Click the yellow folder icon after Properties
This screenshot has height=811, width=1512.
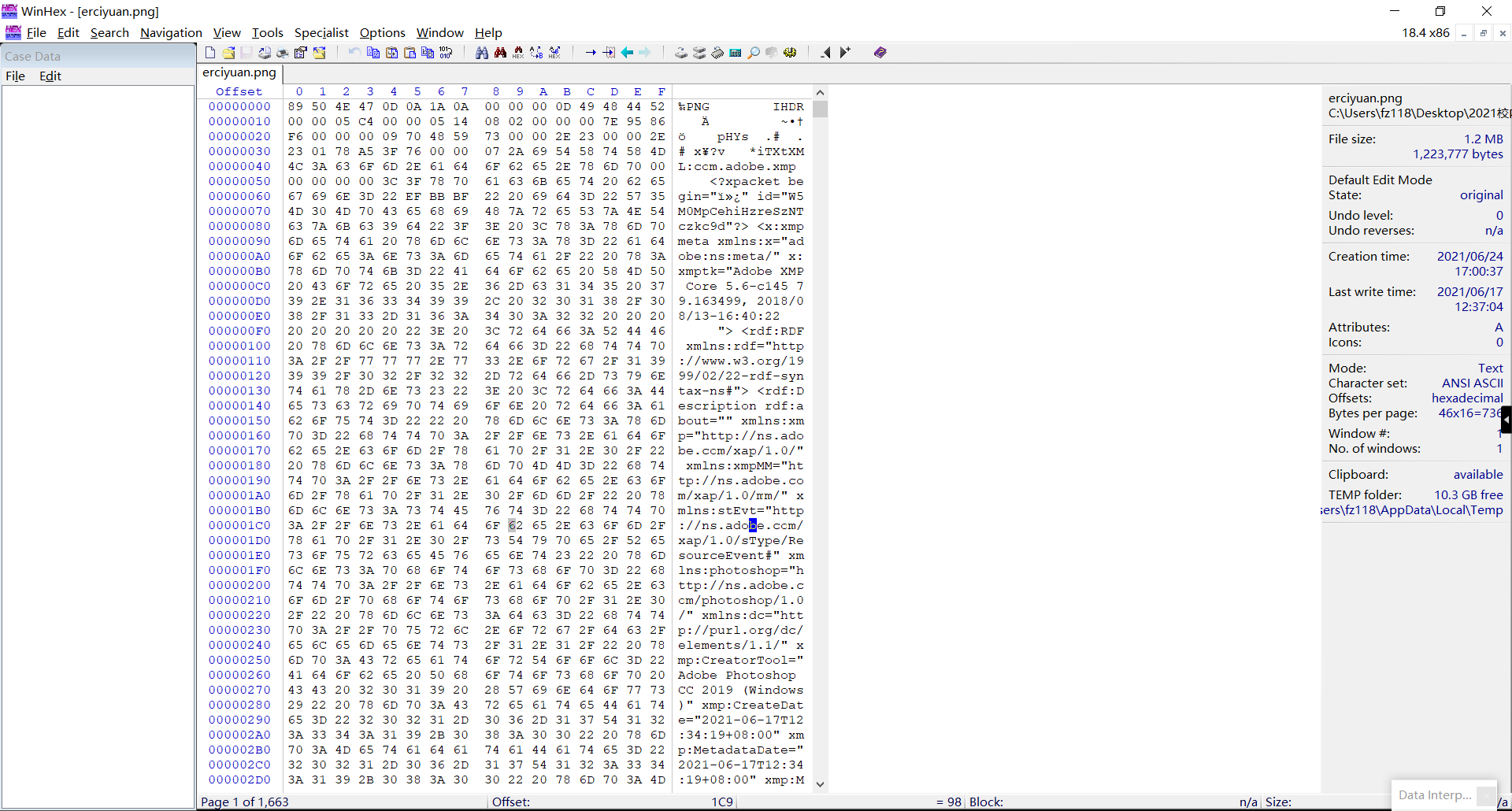pyautogui.click(x=319, y=53)
